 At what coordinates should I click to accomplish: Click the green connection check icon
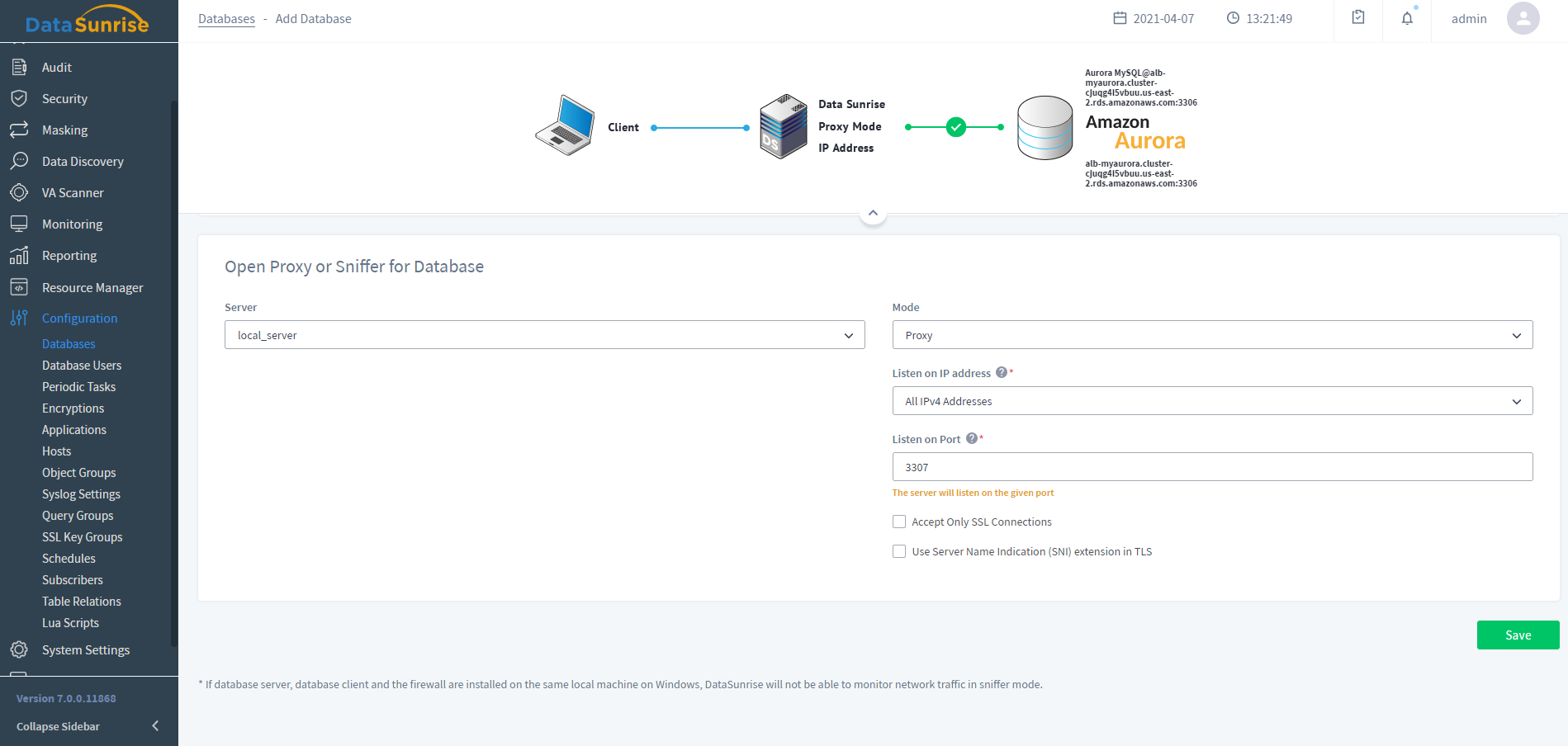pos(955,127)
